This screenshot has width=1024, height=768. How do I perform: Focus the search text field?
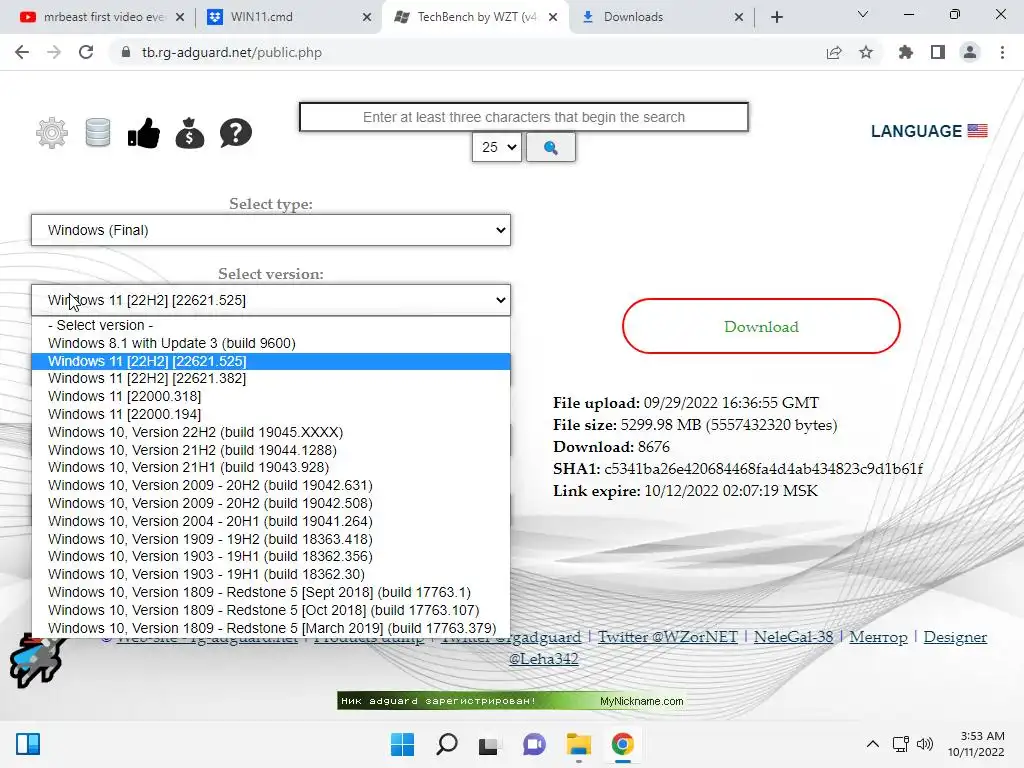coord(524,117)
